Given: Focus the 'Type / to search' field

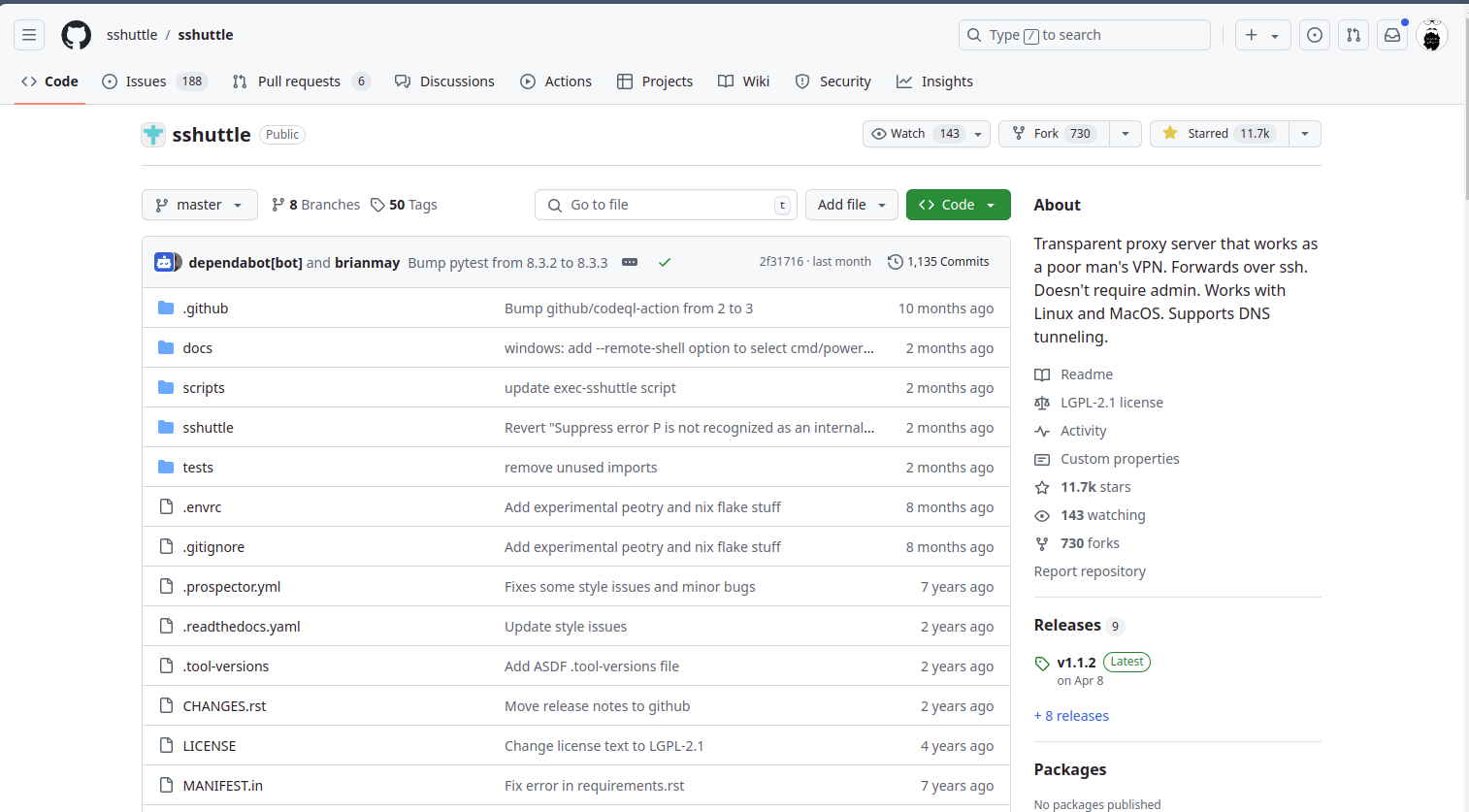Looking at the screenshot, I should (x=1084, y=35).
